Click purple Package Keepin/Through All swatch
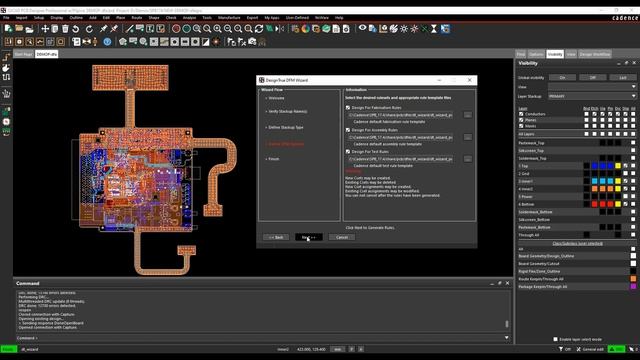This screenshot has width=640, height=360. (633, 287)
